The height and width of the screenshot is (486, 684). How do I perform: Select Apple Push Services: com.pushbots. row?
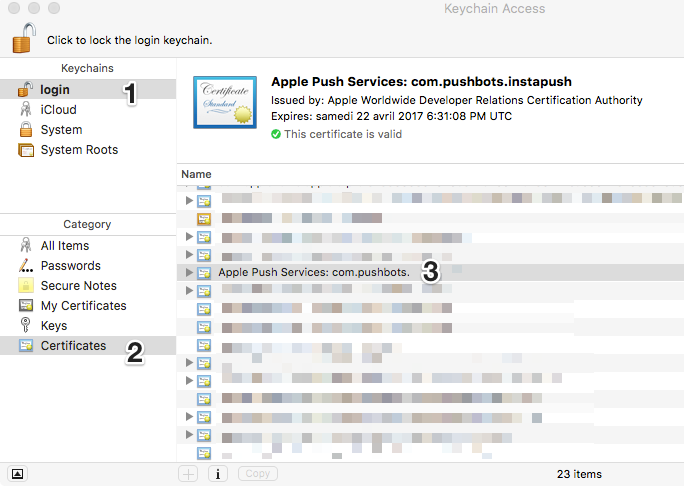pyautogui.click(x=430, y=272)
